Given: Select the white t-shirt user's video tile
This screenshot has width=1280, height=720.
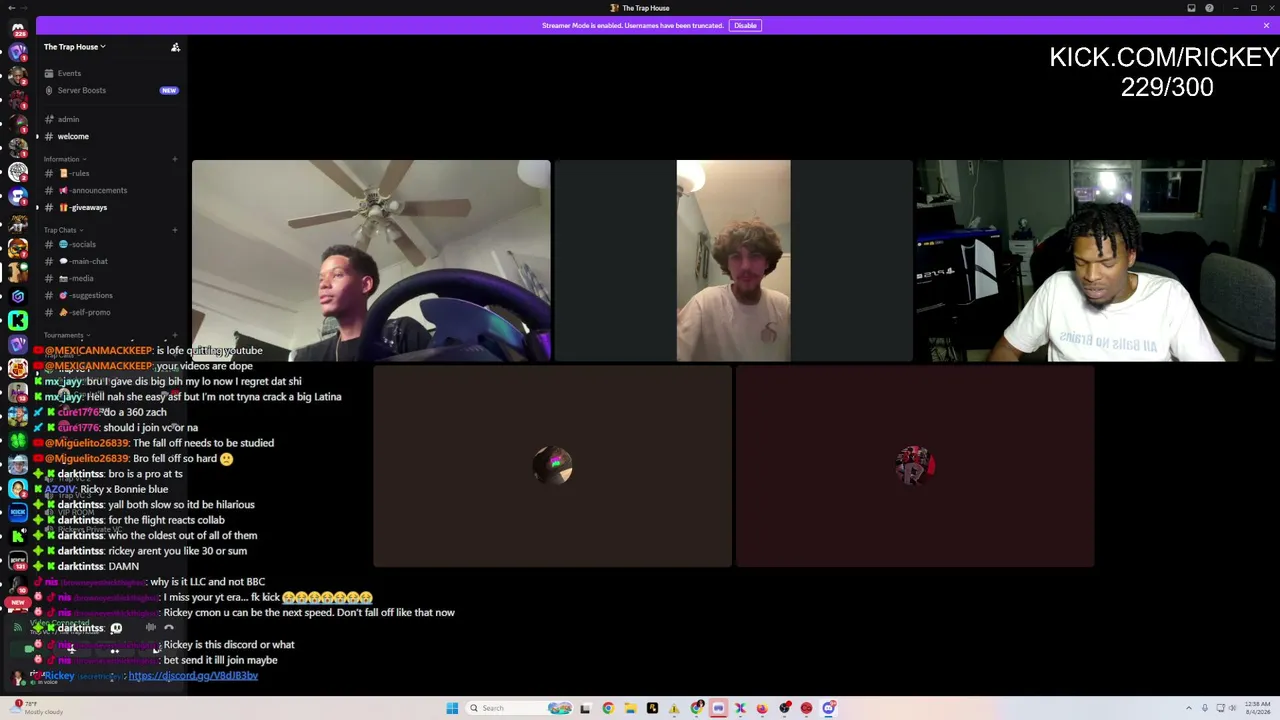Looking at the screenshot, I should pos(1096,260).
